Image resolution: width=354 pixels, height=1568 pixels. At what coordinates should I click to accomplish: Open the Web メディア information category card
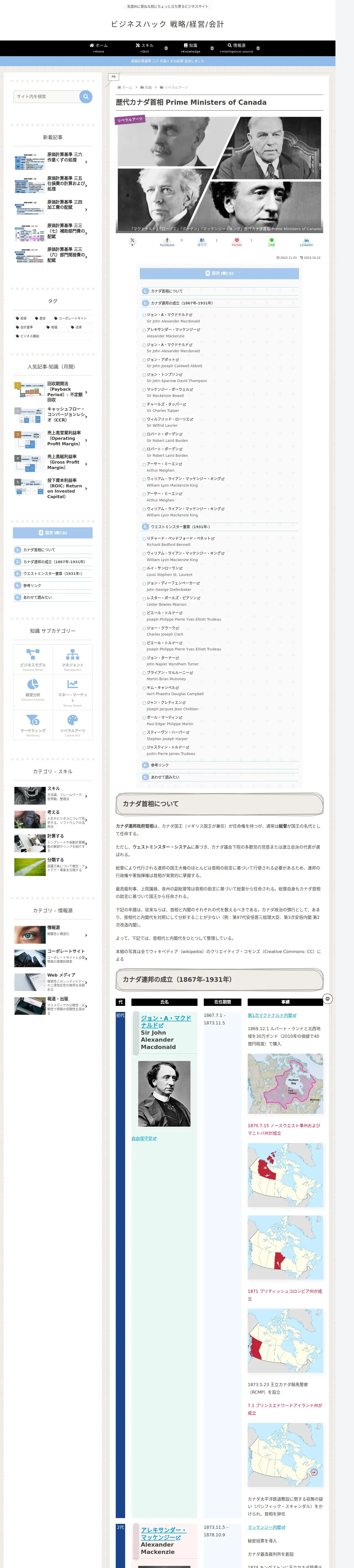click(53, 982)
